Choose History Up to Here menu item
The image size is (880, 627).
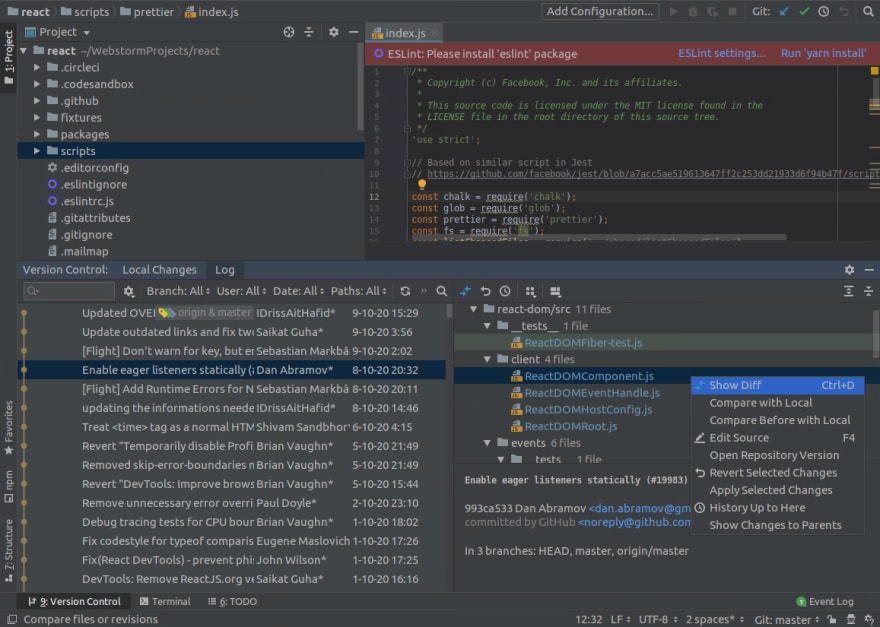click(x=777, y=507)
